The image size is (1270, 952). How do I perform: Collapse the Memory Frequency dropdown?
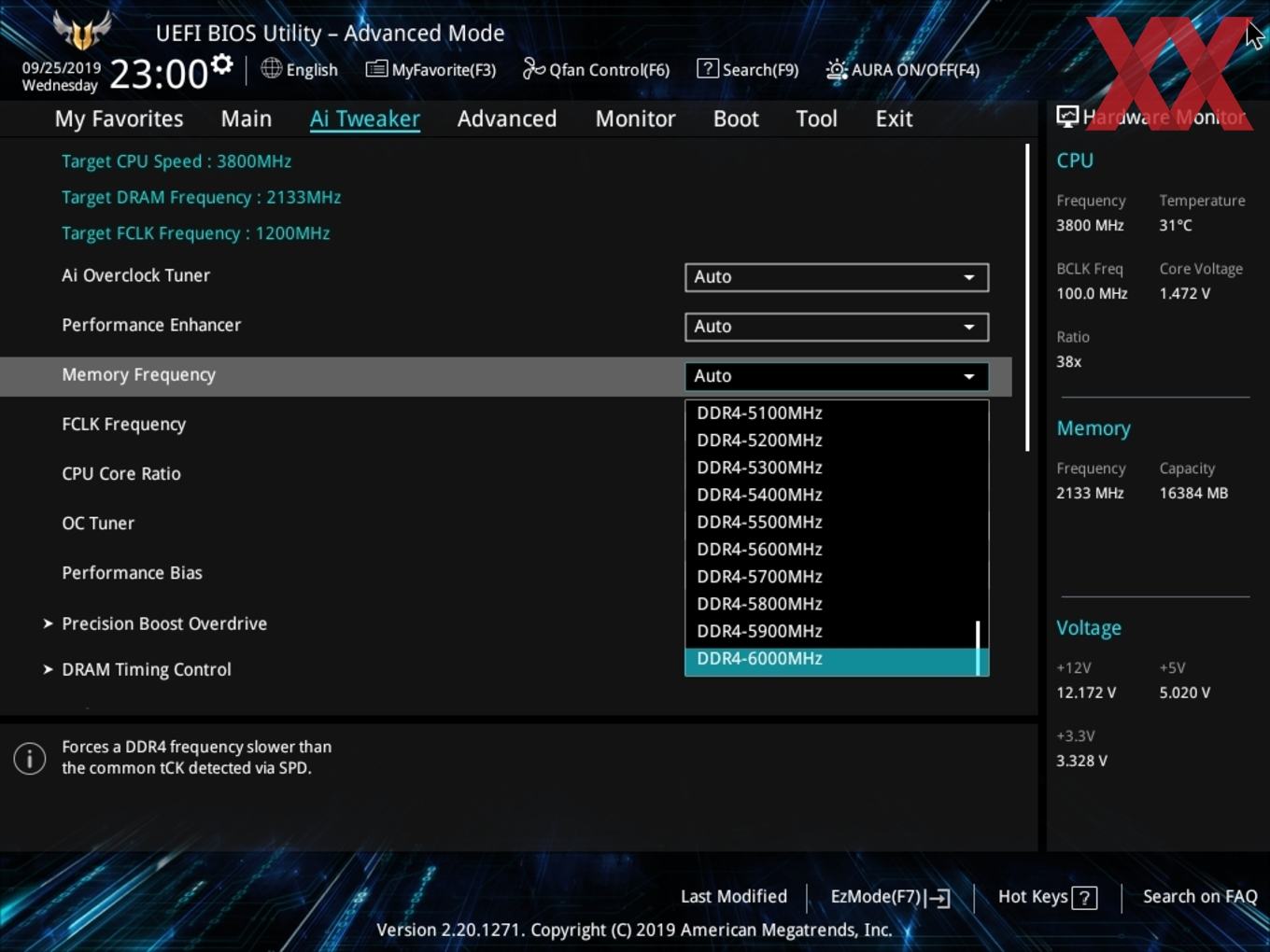[x=837, y=376]
